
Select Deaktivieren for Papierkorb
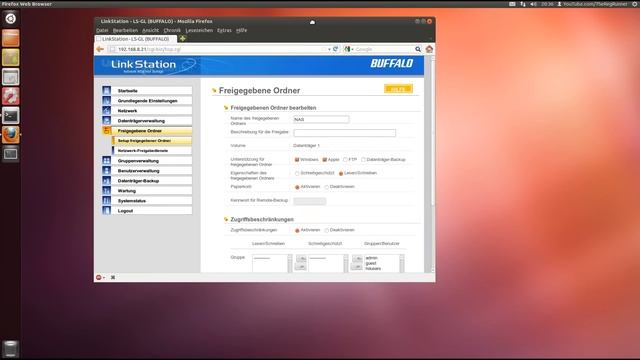pyautogui.click(x=327, y=187)
